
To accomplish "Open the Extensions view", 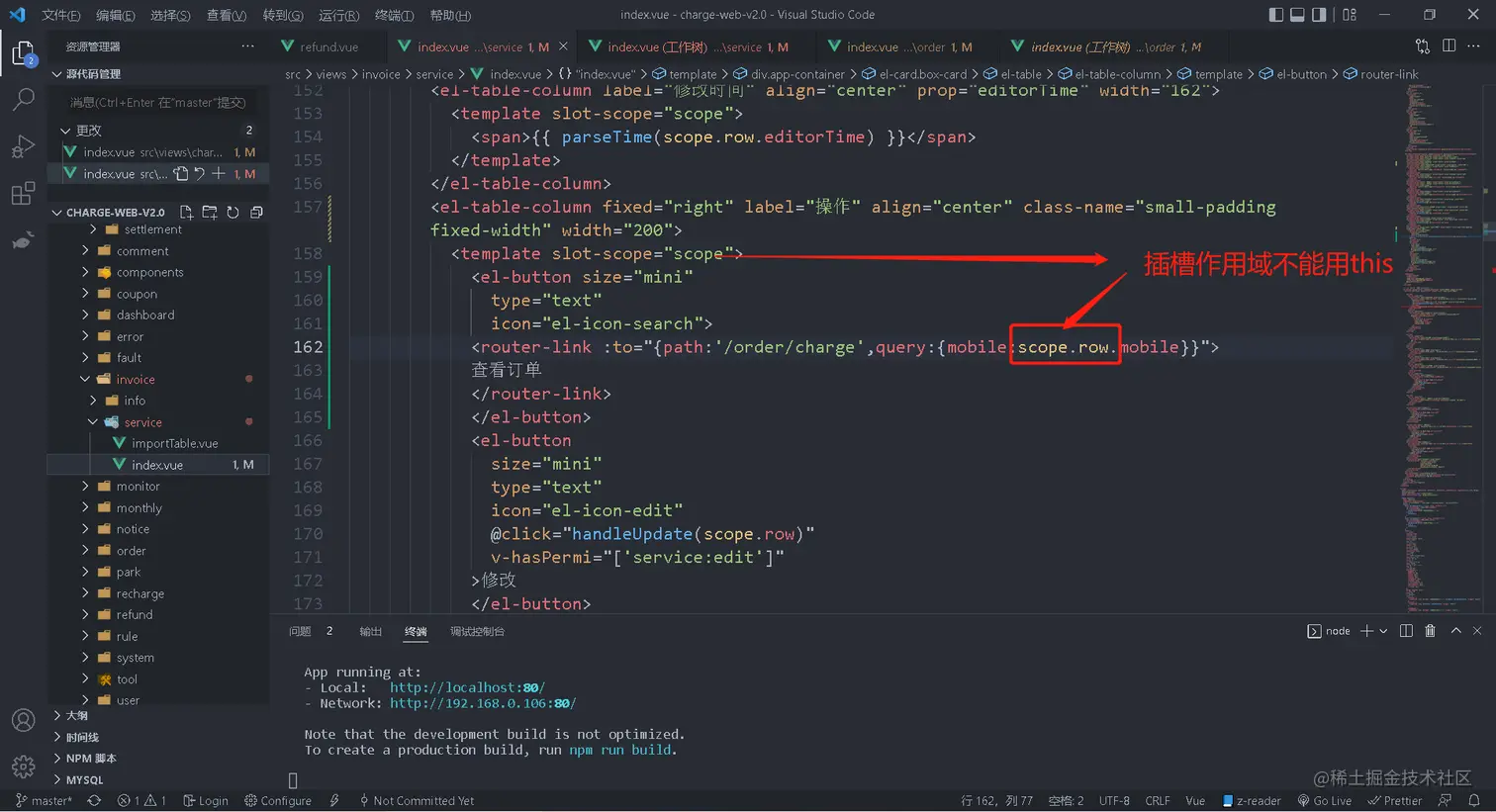I will (x=23, y=194).
